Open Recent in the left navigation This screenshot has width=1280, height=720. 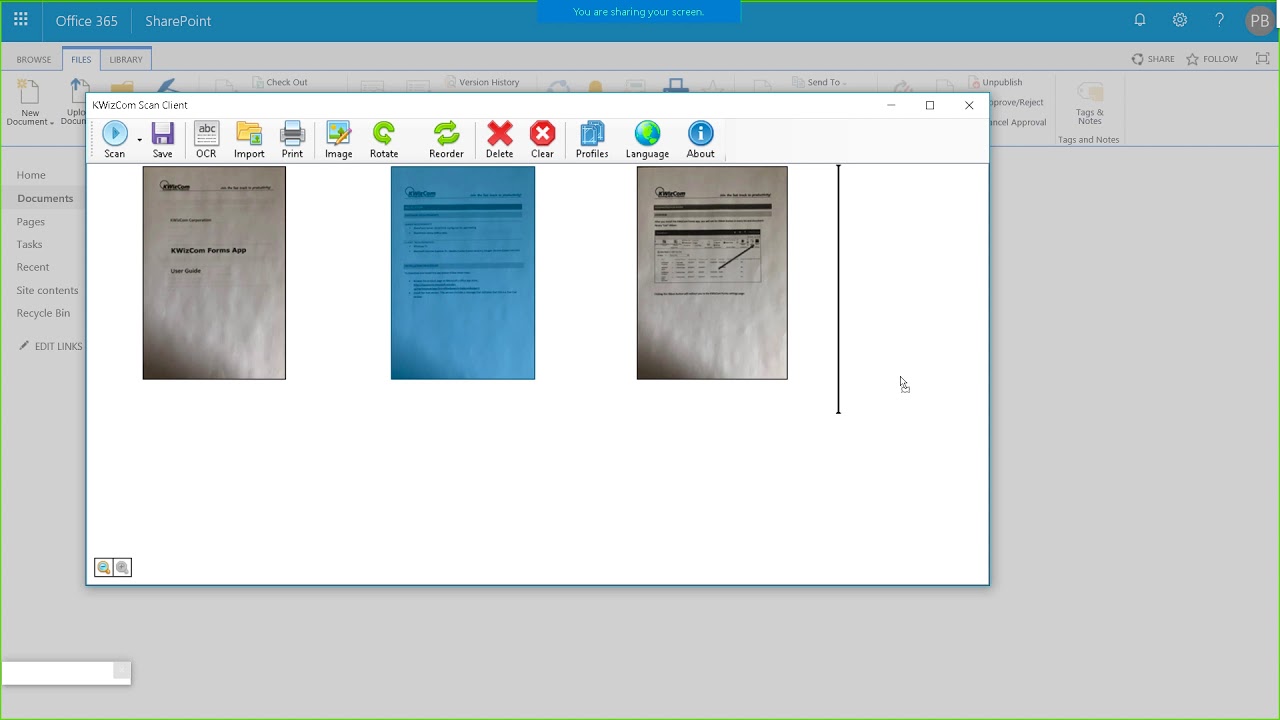(x=32, y=267)
